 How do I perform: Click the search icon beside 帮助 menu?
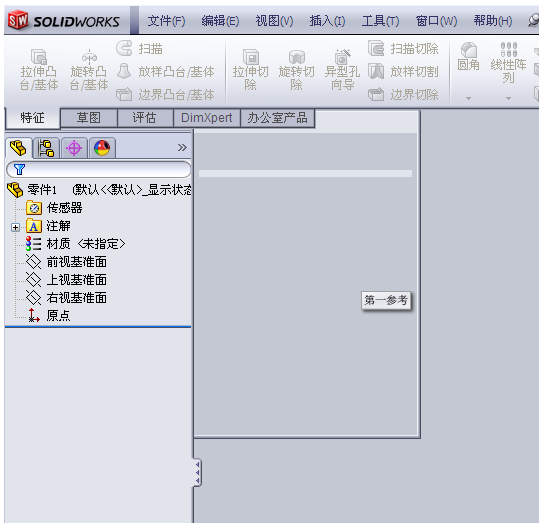tap(534, 21)
